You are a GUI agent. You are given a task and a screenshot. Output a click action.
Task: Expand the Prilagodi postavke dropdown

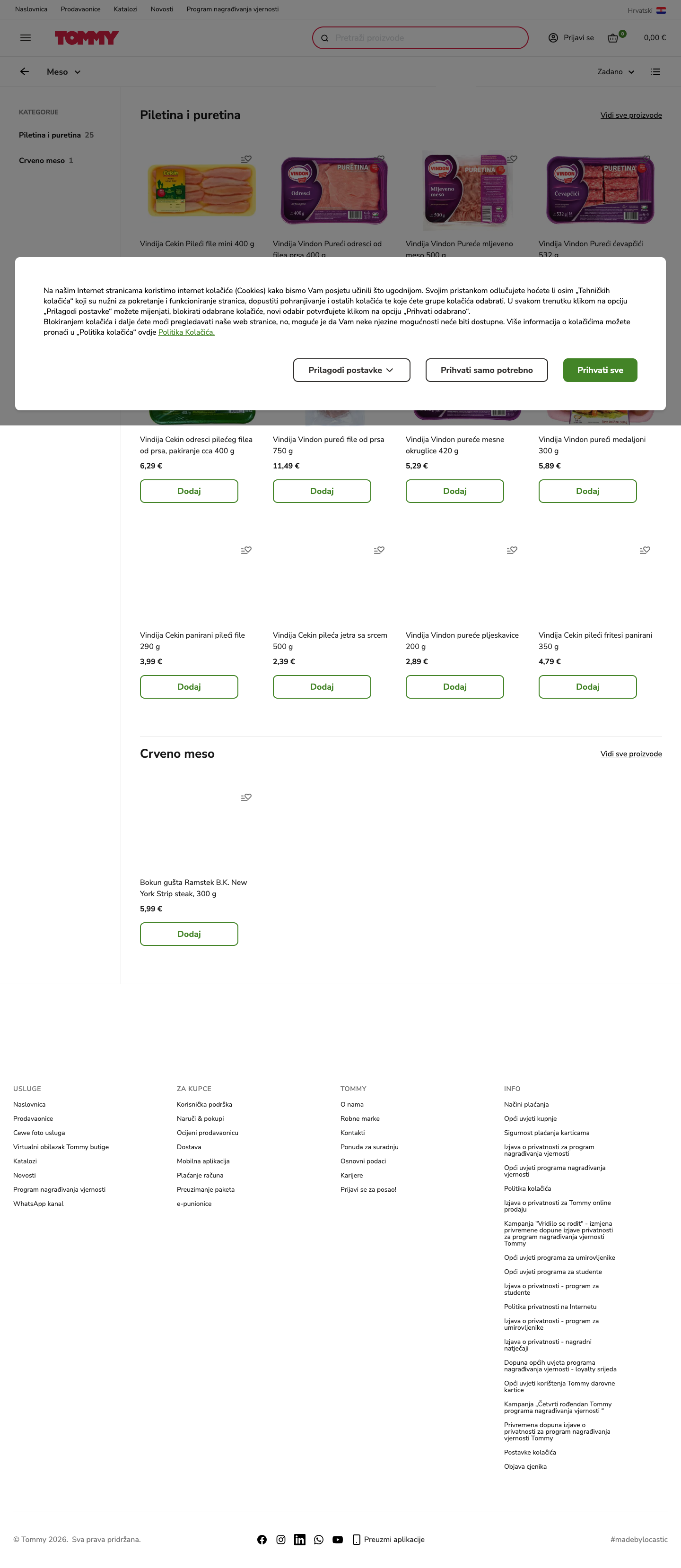(x=351, y=370)
